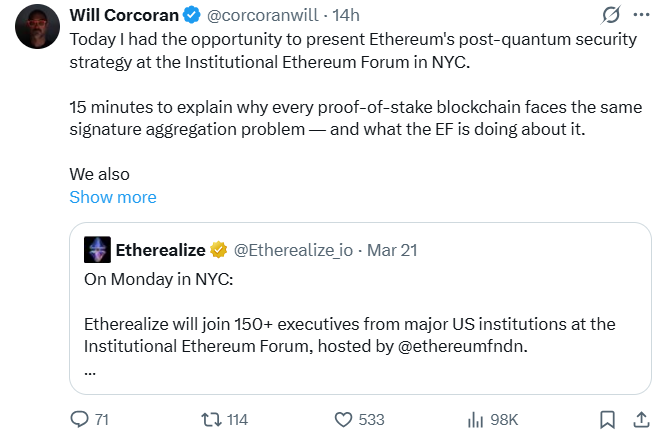Open the Etherealize account name
The width and height of the screenshot is (664, 438).
(x=159, y=250)
